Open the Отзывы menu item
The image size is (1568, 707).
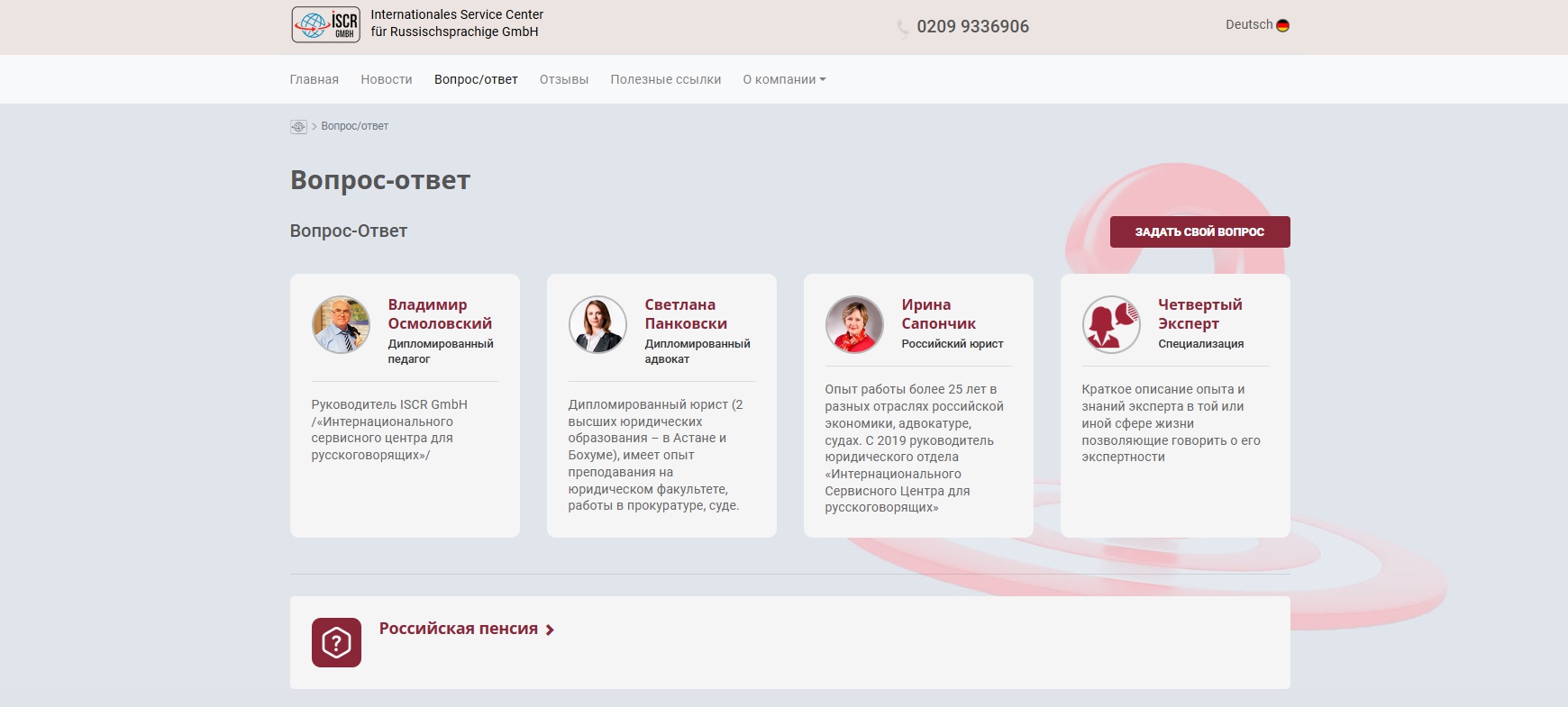(x=564, y=79)
